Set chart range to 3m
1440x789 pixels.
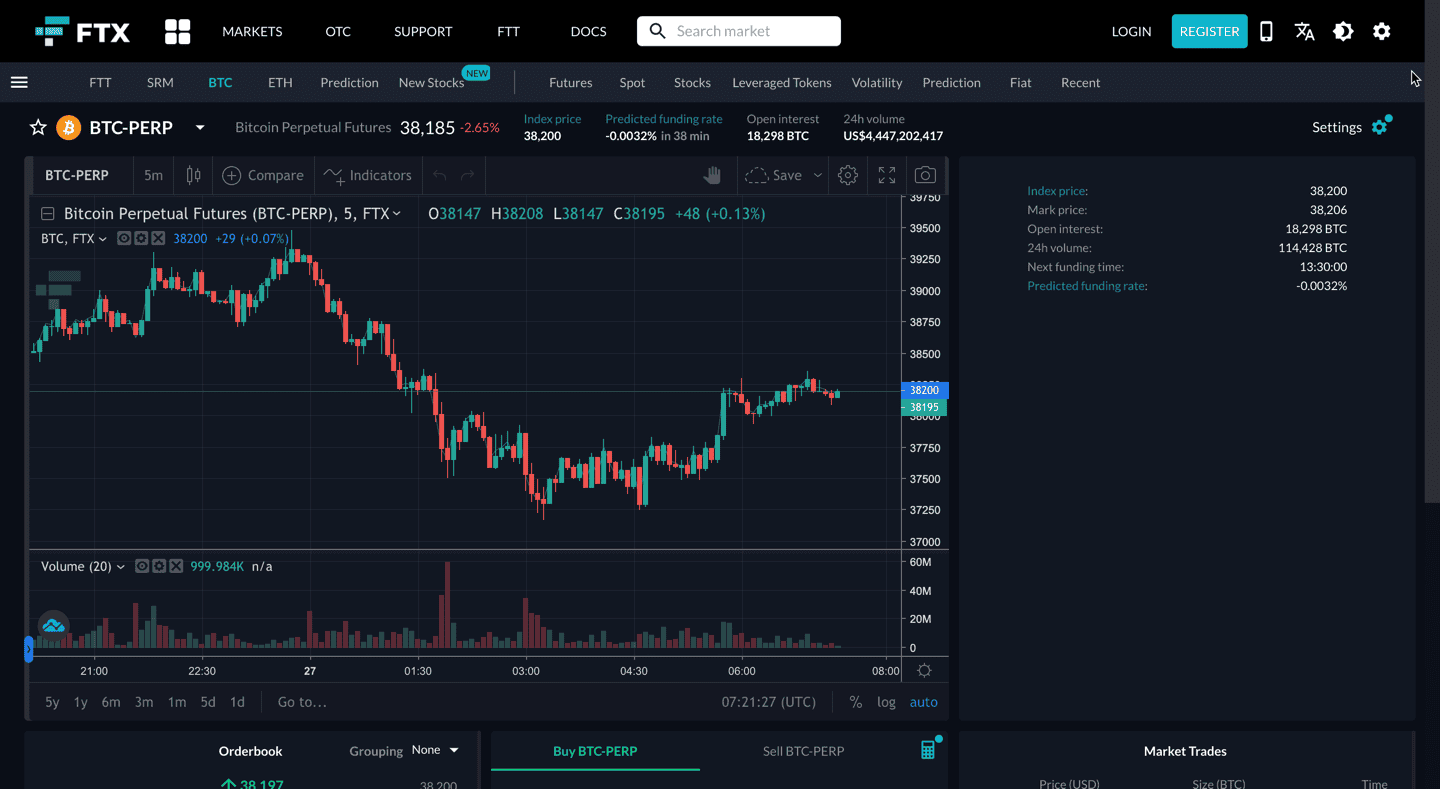pyautogui.click(x=144, y=702)
